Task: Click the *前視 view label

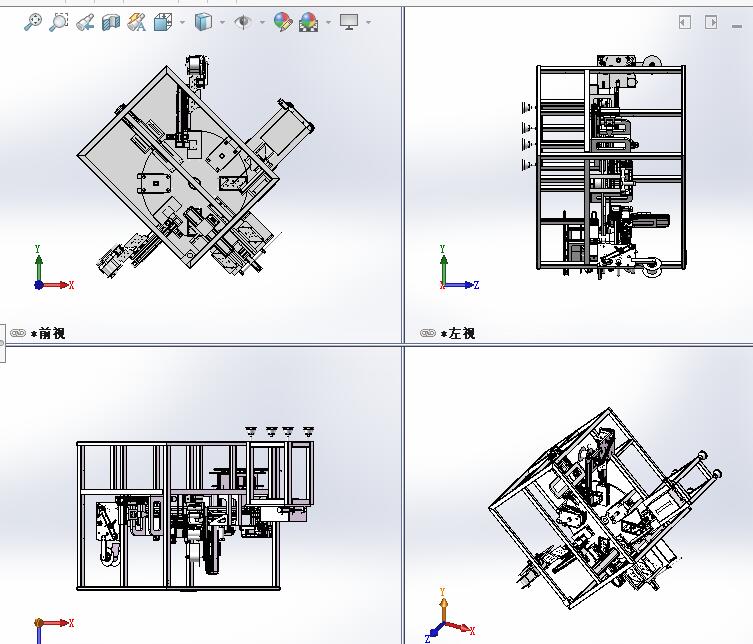Action: coord(48,333)
